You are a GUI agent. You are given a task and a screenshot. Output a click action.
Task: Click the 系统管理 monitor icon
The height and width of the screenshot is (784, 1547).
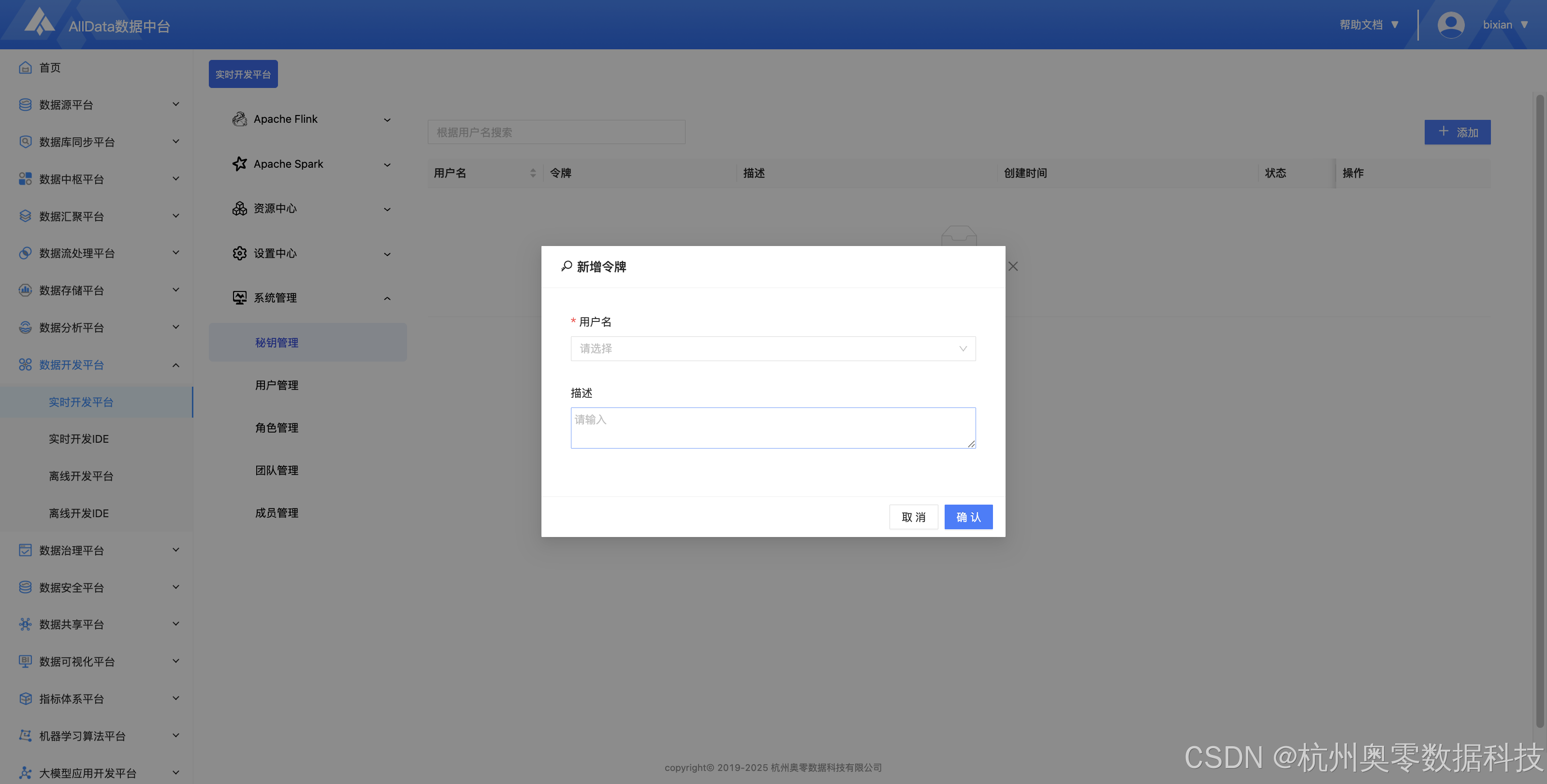pos(240,298)
